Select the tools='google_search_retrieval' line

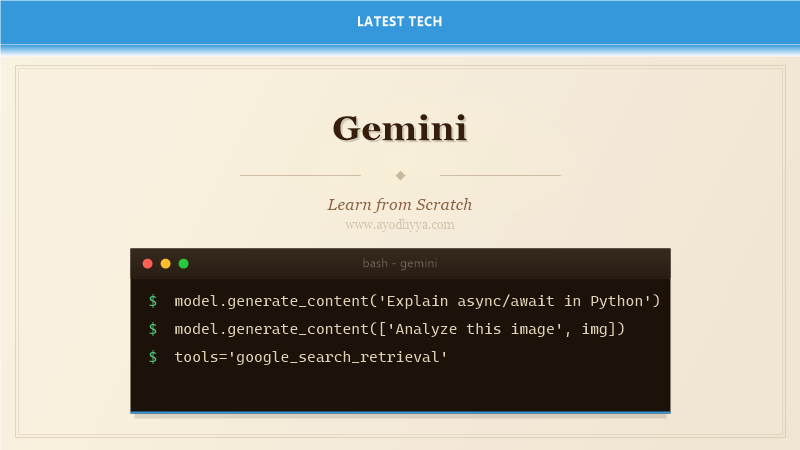click(x=311, y=357)
